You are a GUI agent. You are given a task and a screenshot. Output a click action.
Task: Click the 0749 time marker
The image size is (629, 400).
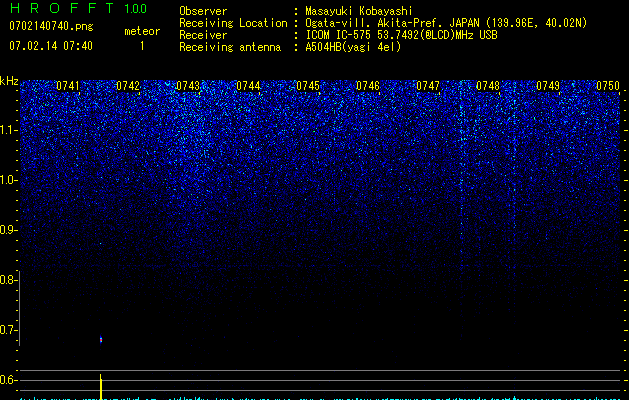(548, 85)
